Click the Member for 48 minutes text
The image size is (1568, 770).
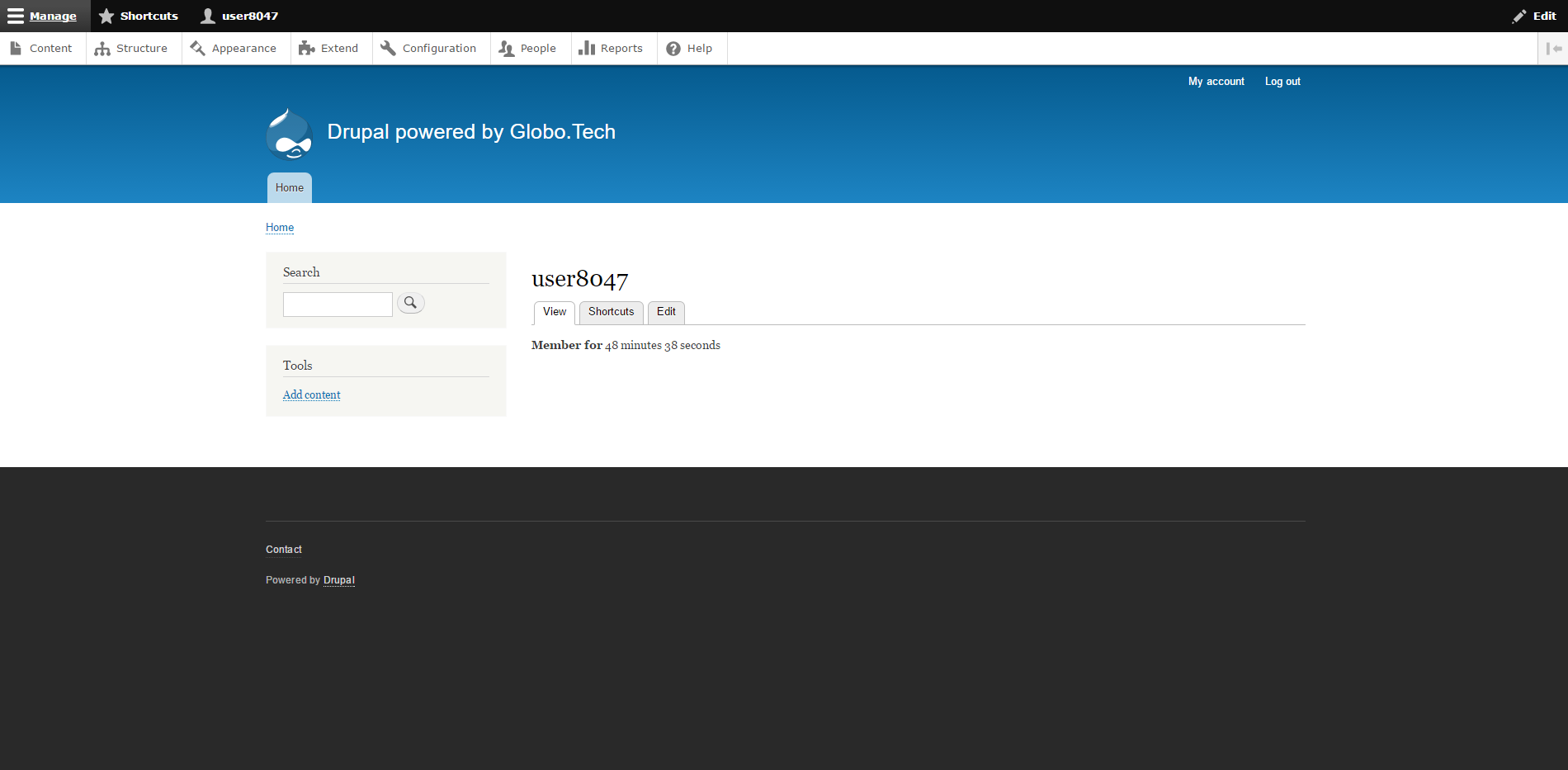(x=626, y=346)
